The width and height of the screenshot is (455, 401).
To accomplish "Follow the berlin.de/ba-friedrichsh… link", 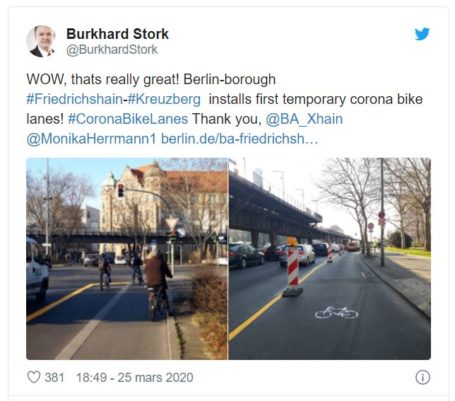I will coord(239,139).
